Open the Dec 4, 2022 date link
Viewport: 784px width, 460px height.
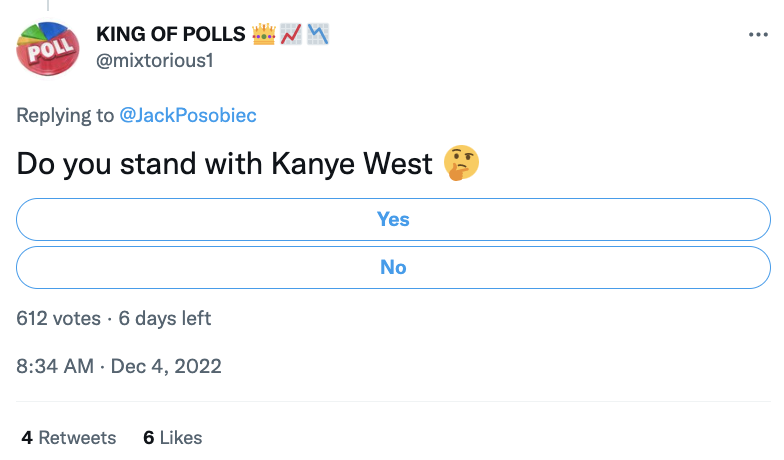click(x=166, y=366)
